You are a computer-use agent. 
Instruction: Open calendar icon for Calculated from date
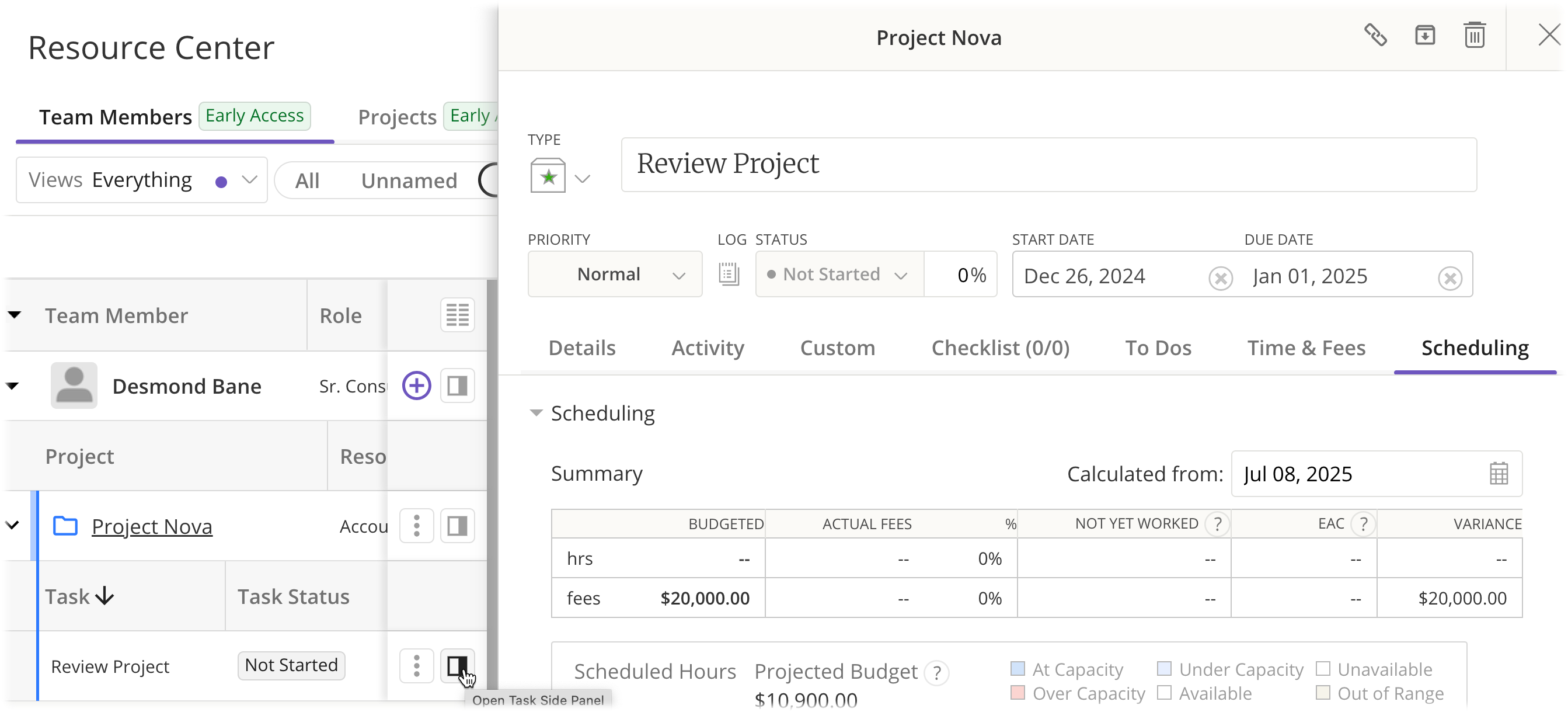(1499, 474)
